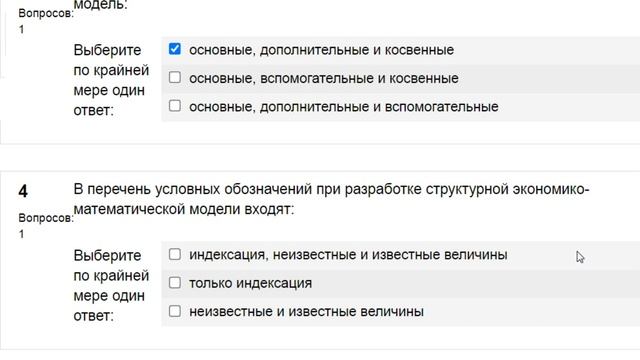Uncheck the 'основные, дополнительные и косвенные' checkbox

pyautogui.click(x=175, y=49)
